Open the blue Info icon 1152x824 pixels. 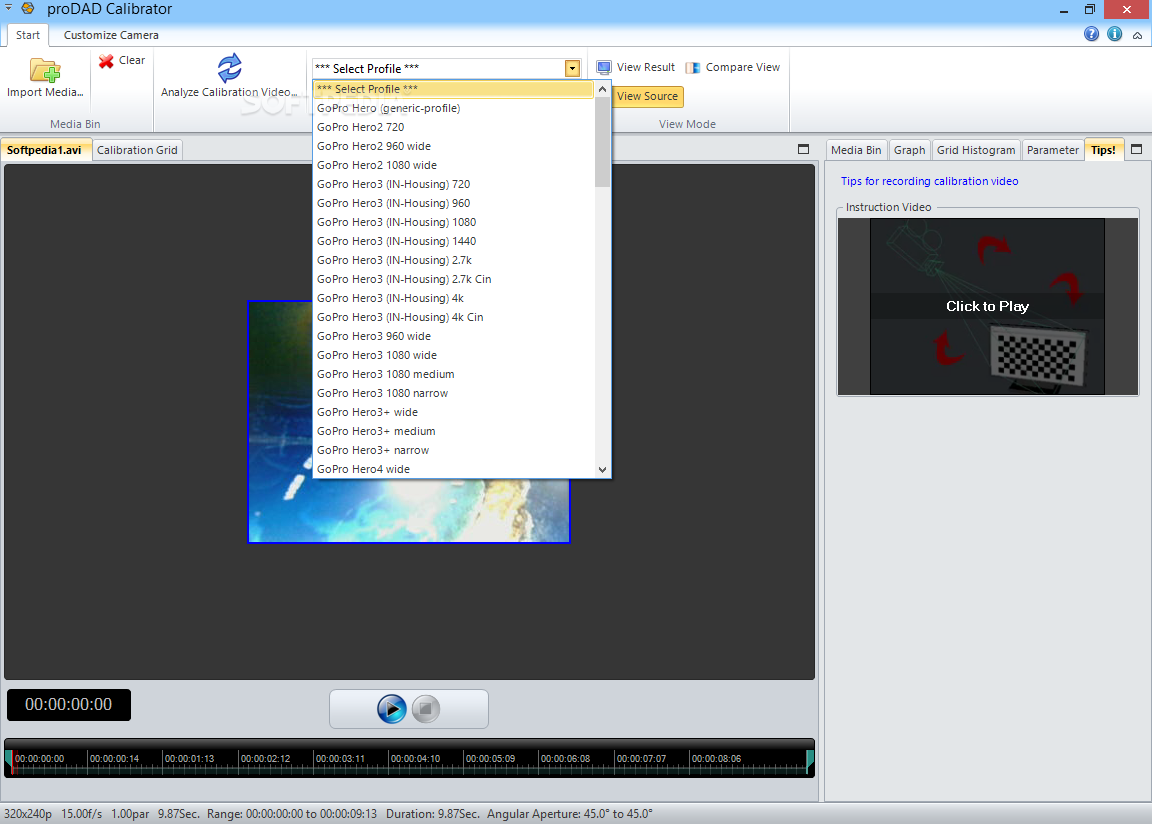click(x=1115, y=34)
